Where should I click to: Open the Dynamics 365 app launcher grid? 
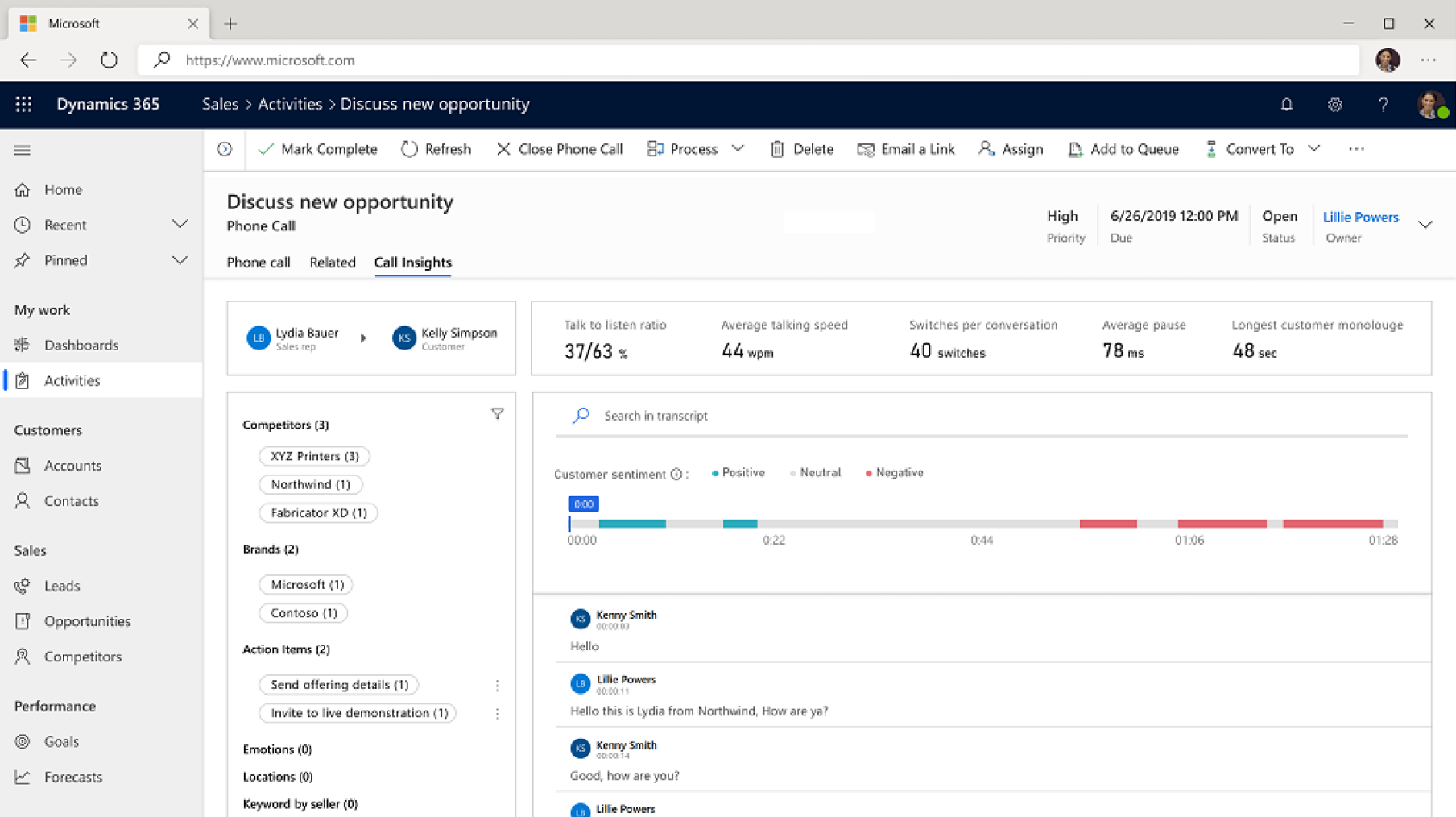(x=23, y=104)
